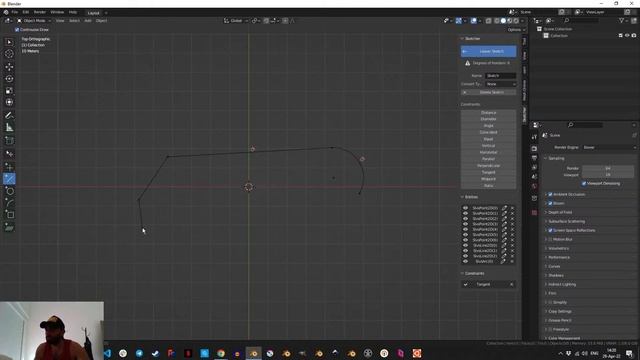Screen dimensions: 640x360
Task: Hide SlvsArc(0) with its eye icon
Action: point(465,261)
